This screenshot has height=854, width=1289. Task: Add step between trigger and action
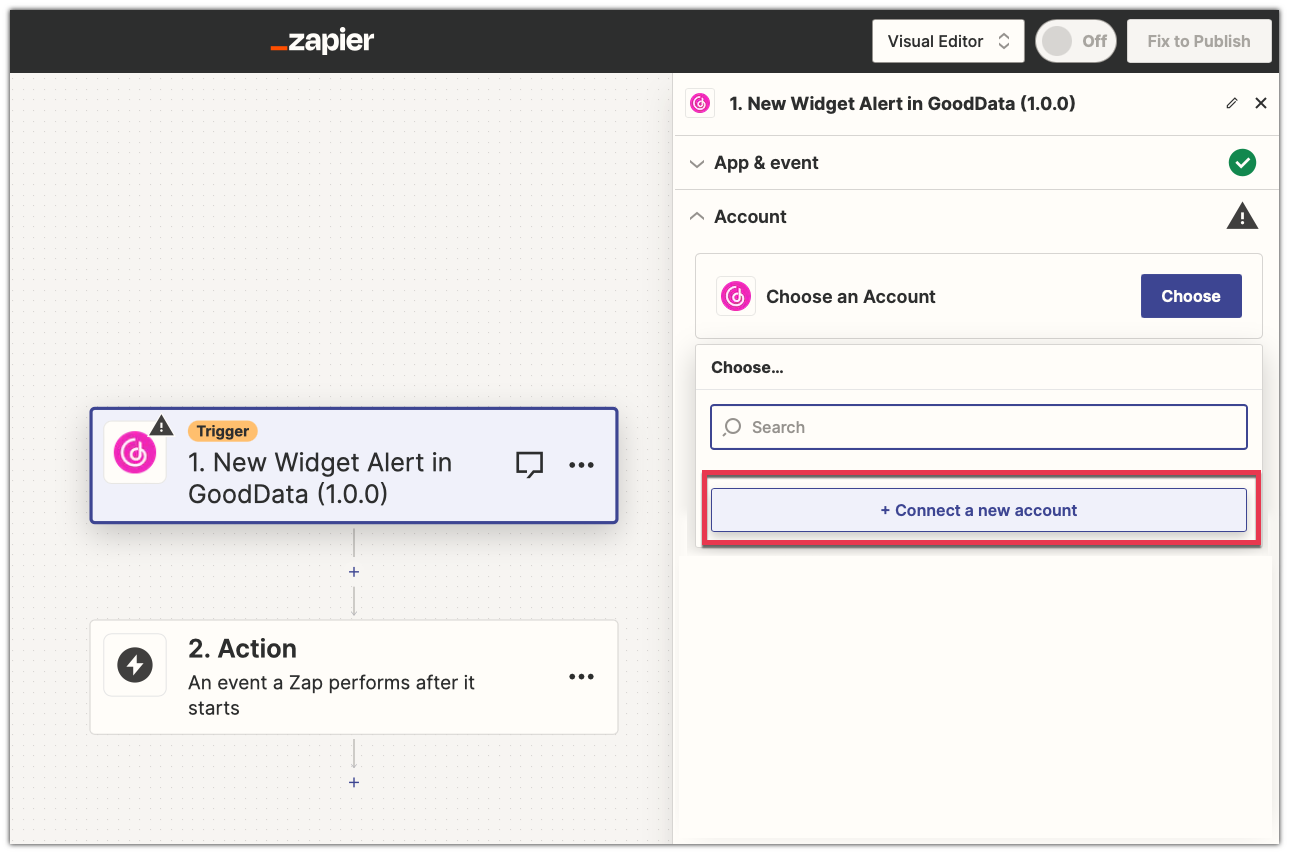[x=354, y=572]
